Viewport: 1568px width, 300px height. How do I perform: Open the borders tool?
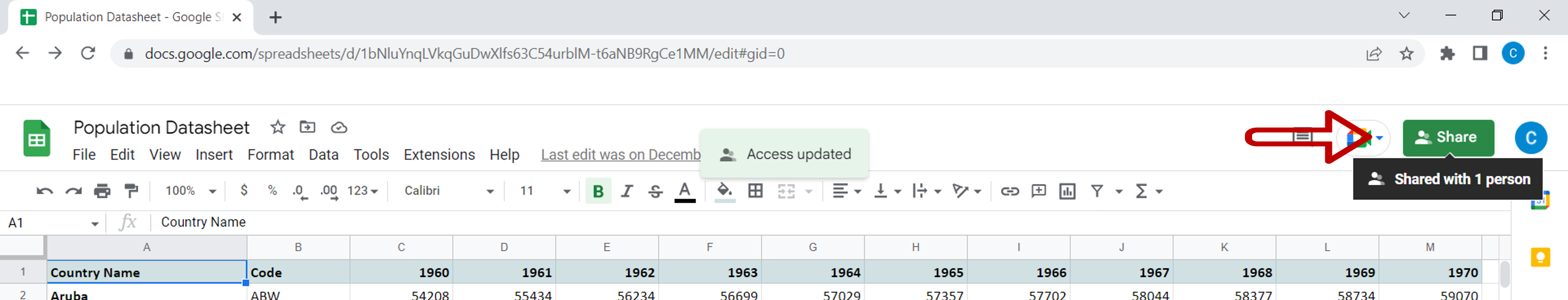coord(755,191)
